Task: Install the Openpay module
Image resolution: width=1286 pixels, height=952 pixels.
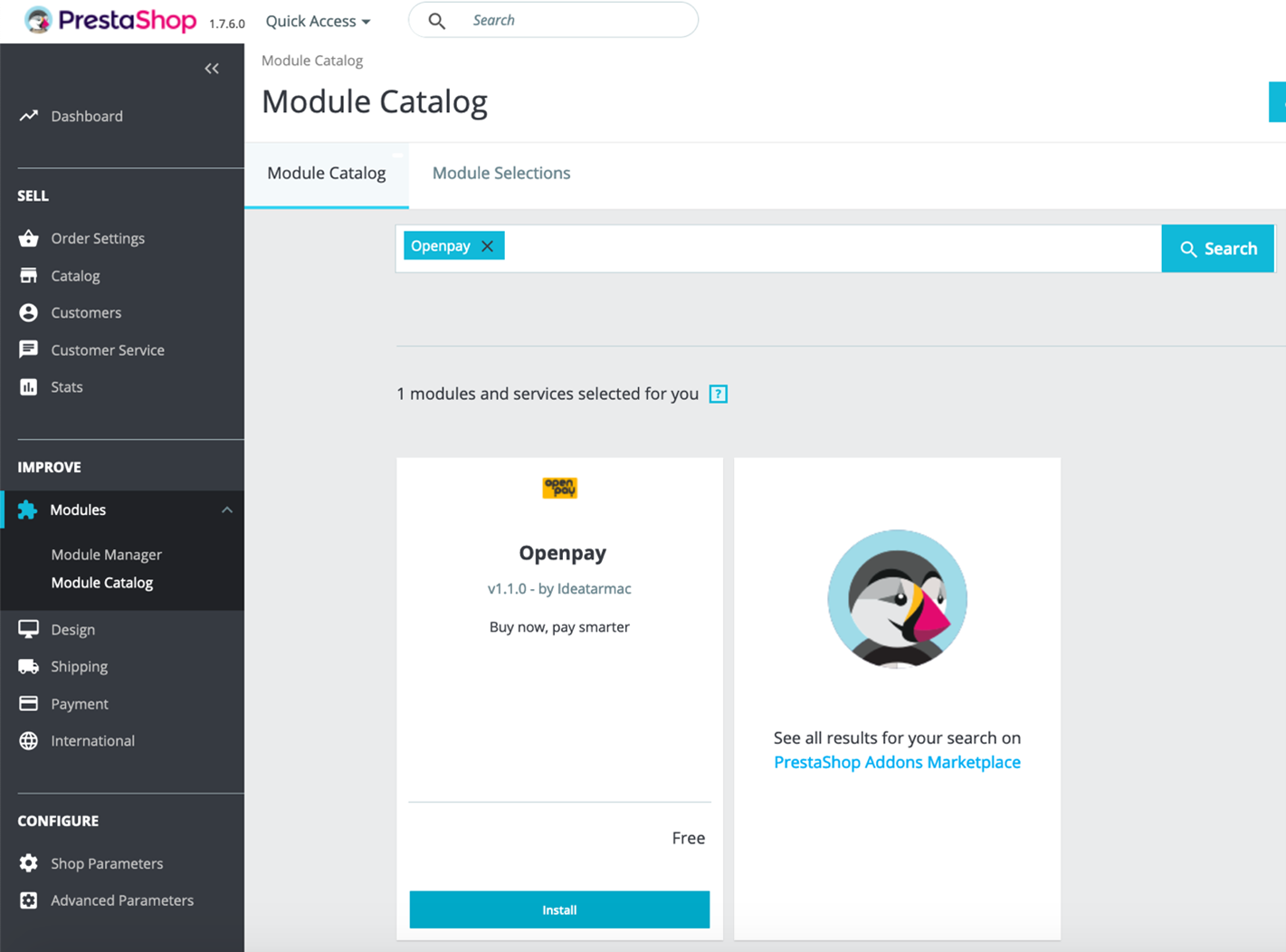Action: [559, 909]
